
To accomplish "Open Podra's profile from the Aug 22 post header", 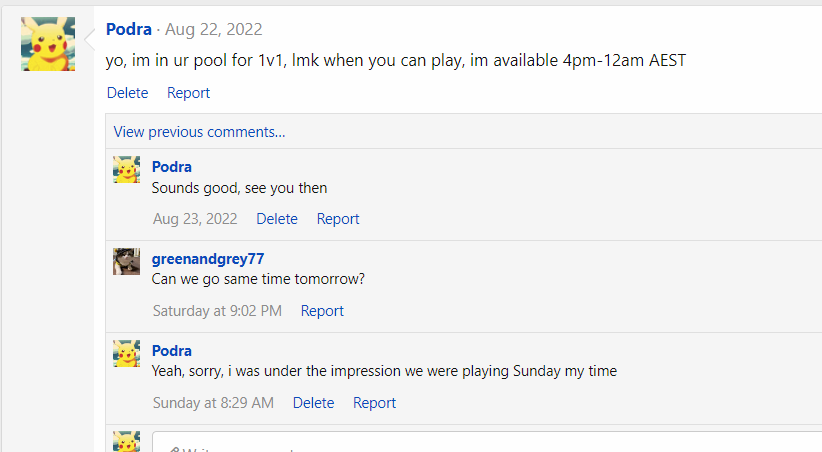I will pos(128,29).
